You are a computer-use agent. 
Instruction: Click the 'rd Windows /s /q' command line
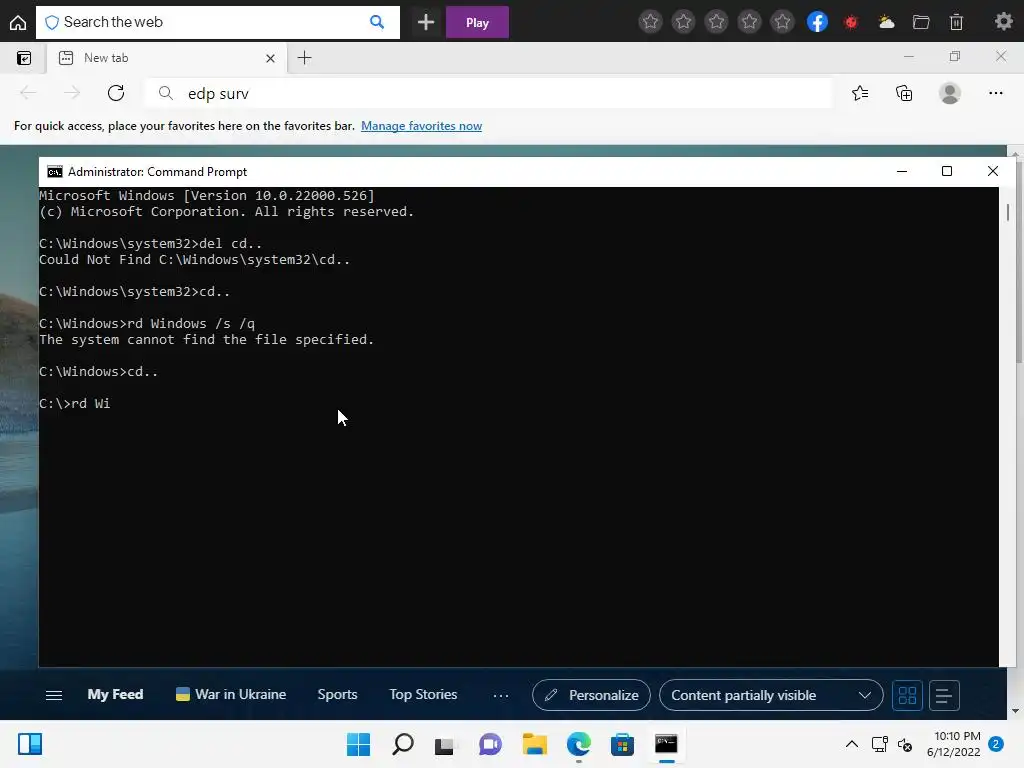click(147, 324)
